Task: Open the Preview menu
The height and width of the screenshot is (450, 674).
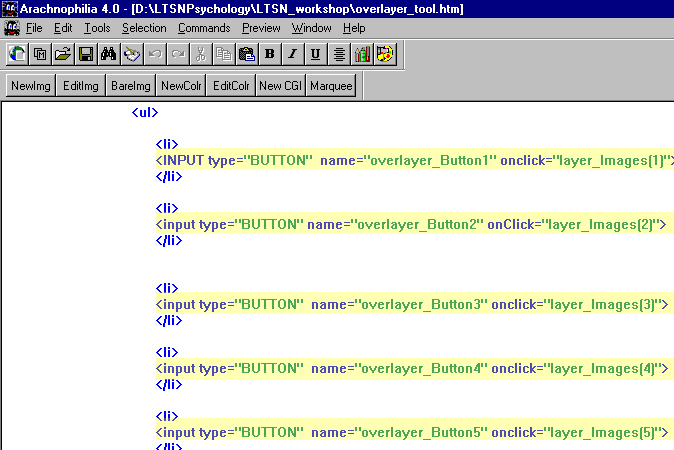Action: point(261,28)
